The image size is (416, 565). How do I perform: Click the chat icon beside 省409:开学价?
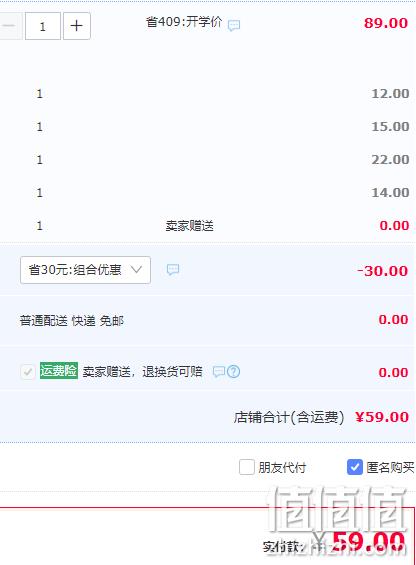(234, 26)
